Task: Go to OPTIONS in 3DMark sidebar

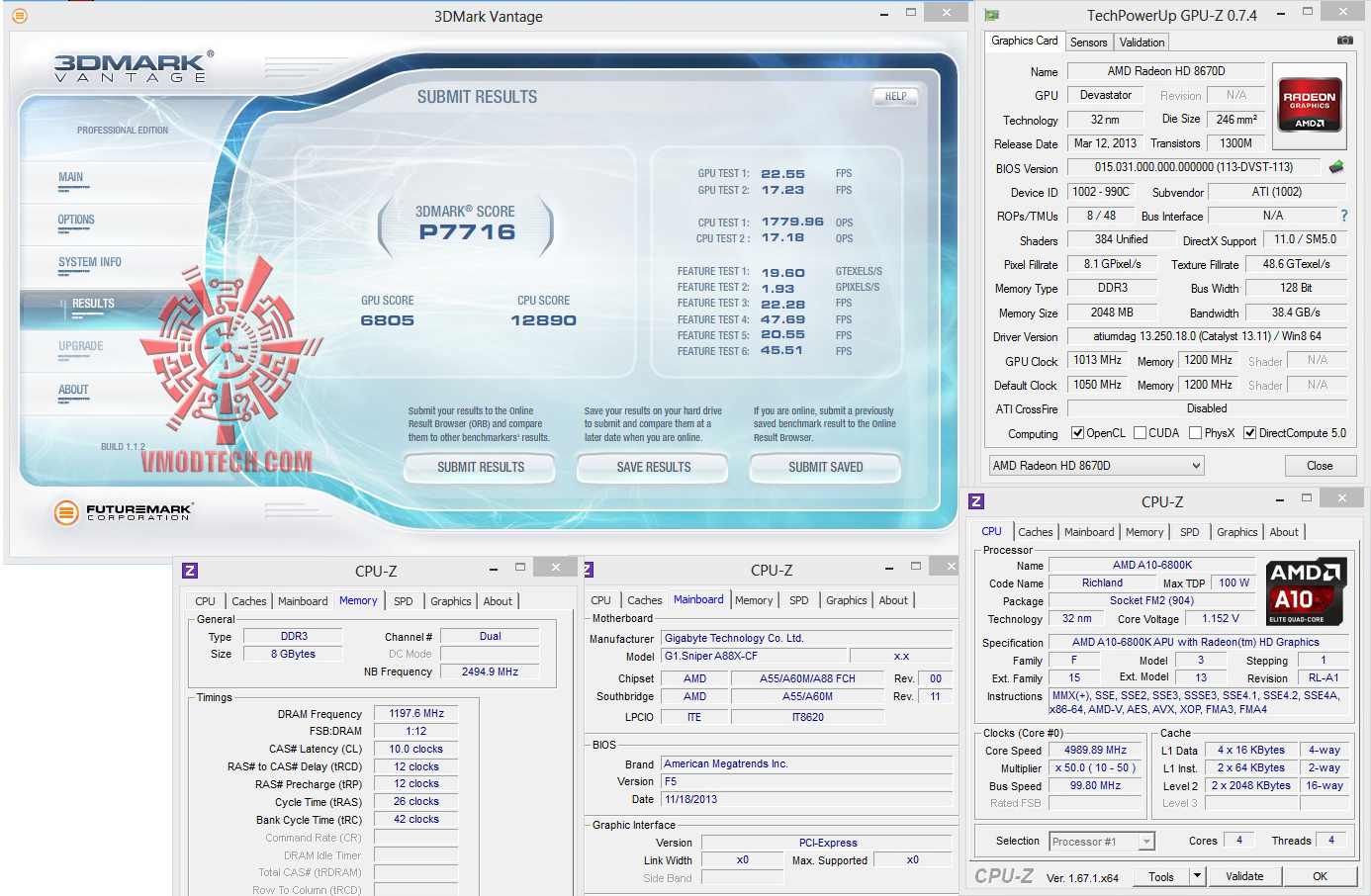Action: pos(76,220)
